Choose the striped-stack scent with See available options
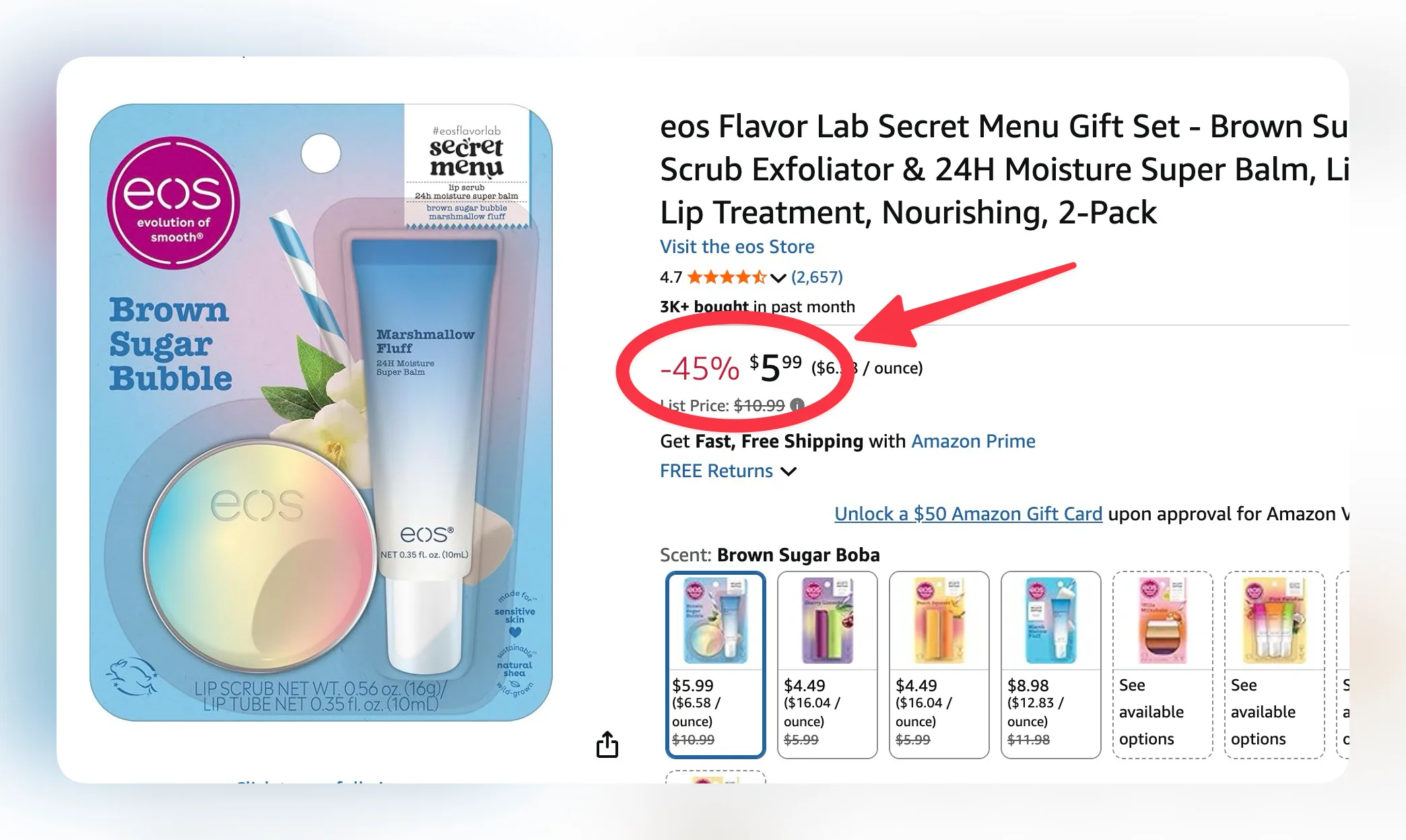Image resolution: width=1406 pixels, height=840 pixels. tap(1162, 664)
